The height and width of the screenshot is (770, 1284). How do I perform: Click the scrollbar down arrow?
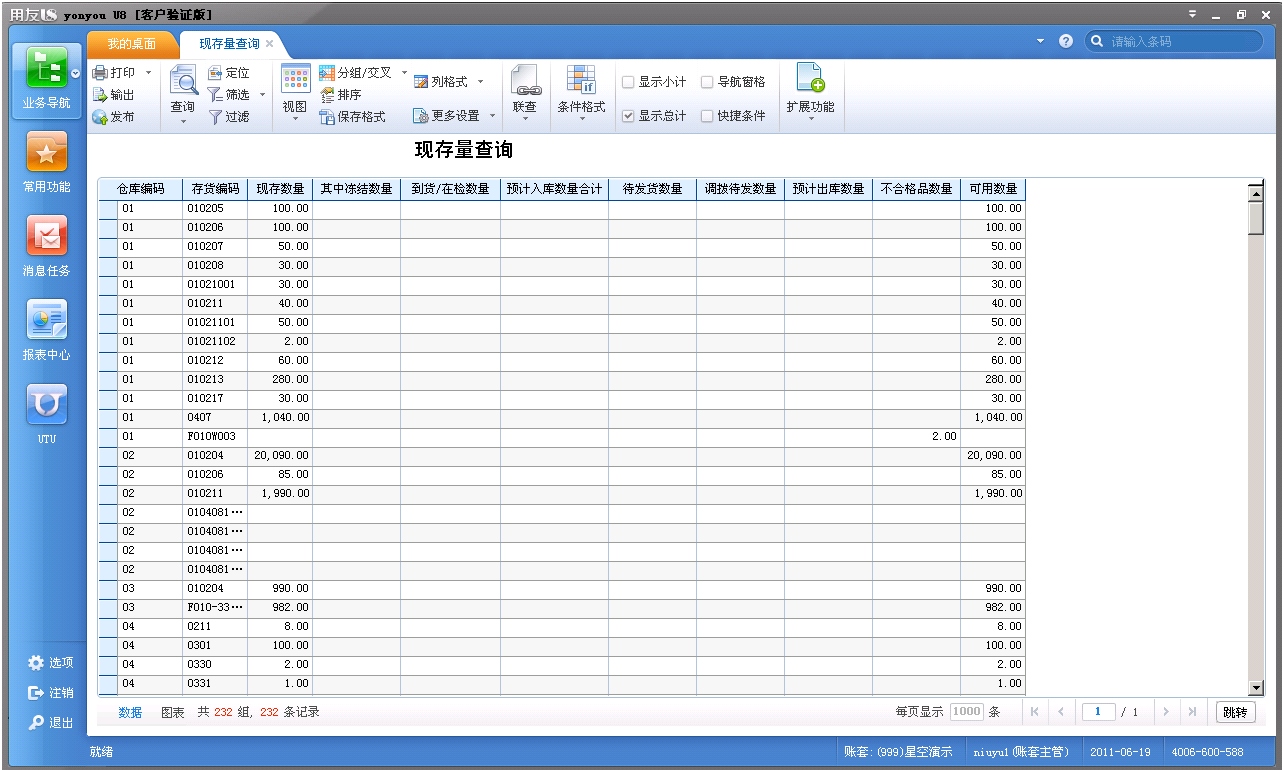1256,688
